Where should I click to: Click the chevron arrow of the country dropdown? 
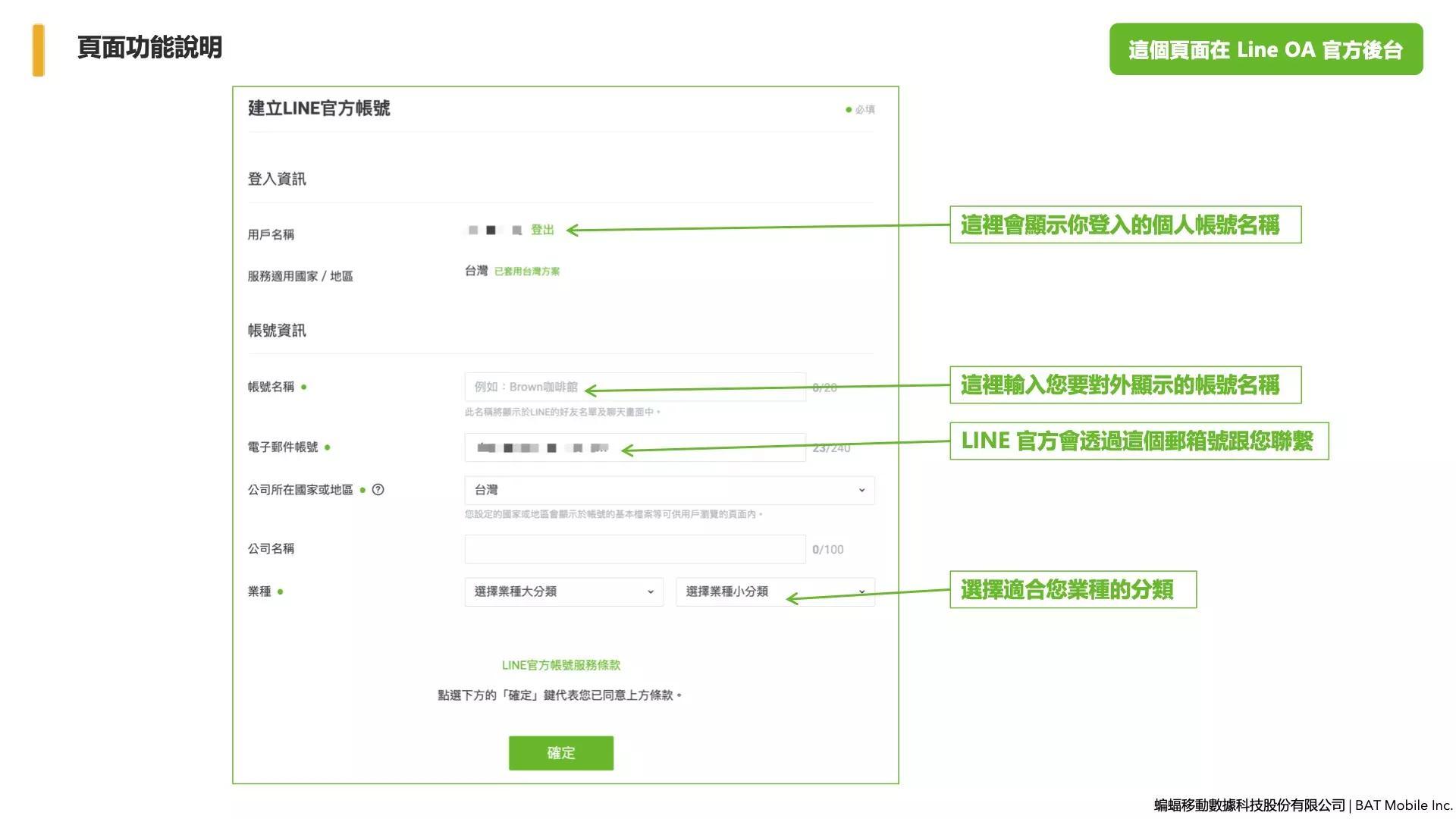click(861, 490)
